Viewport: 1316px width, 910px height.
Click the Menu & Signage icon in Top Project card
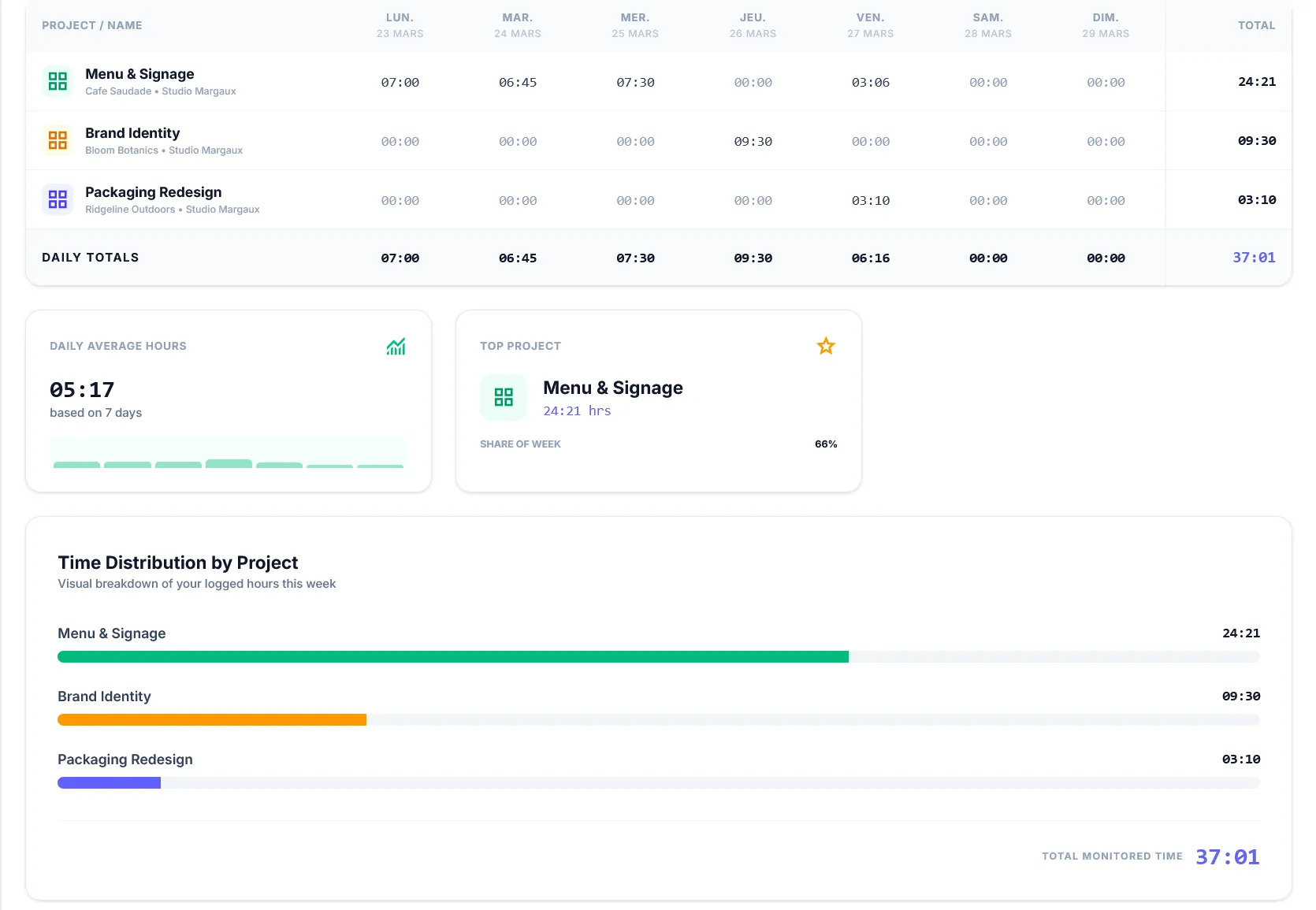503,397
